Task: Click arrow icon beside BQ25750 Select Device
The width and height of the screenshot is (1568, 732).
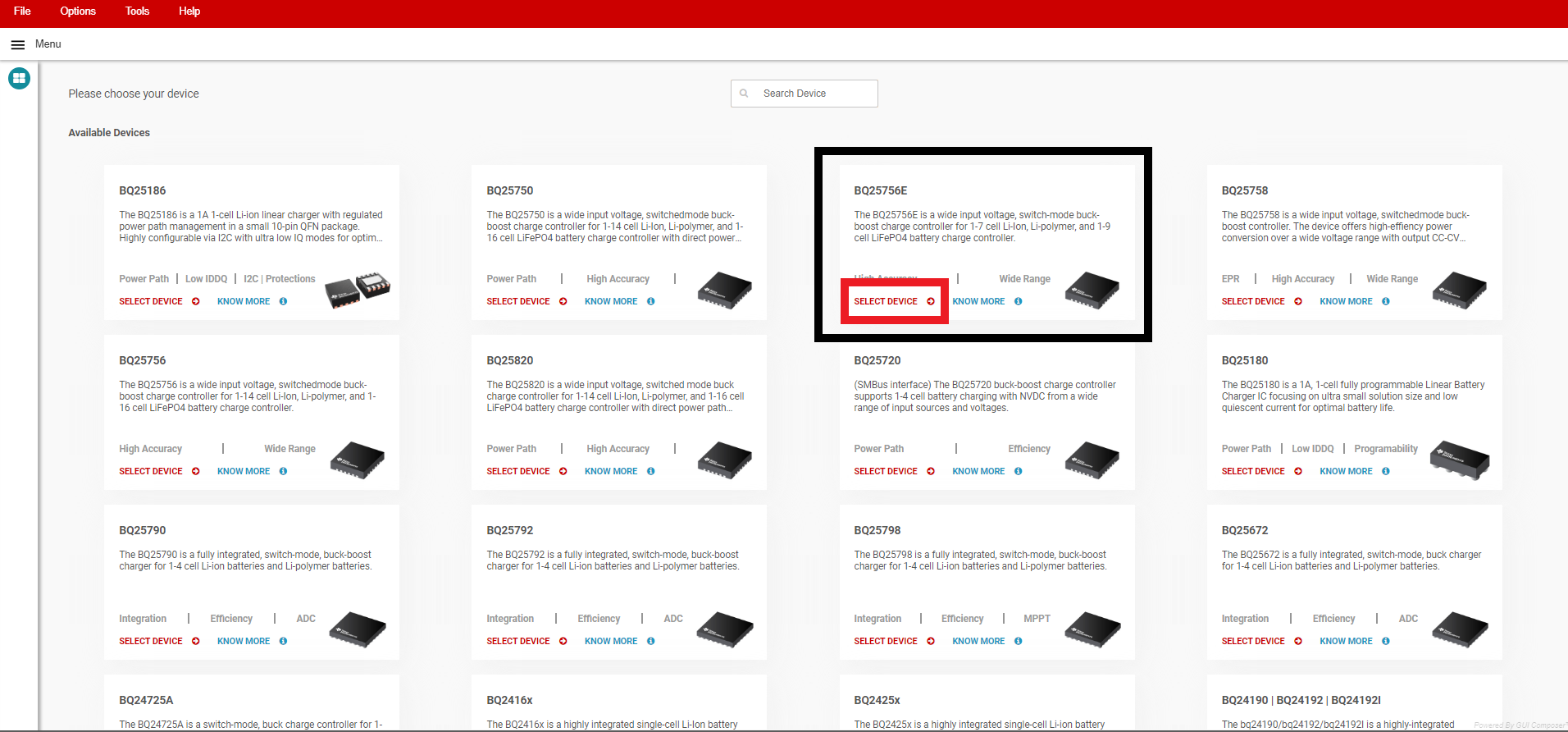Action: tap(563, 302)
